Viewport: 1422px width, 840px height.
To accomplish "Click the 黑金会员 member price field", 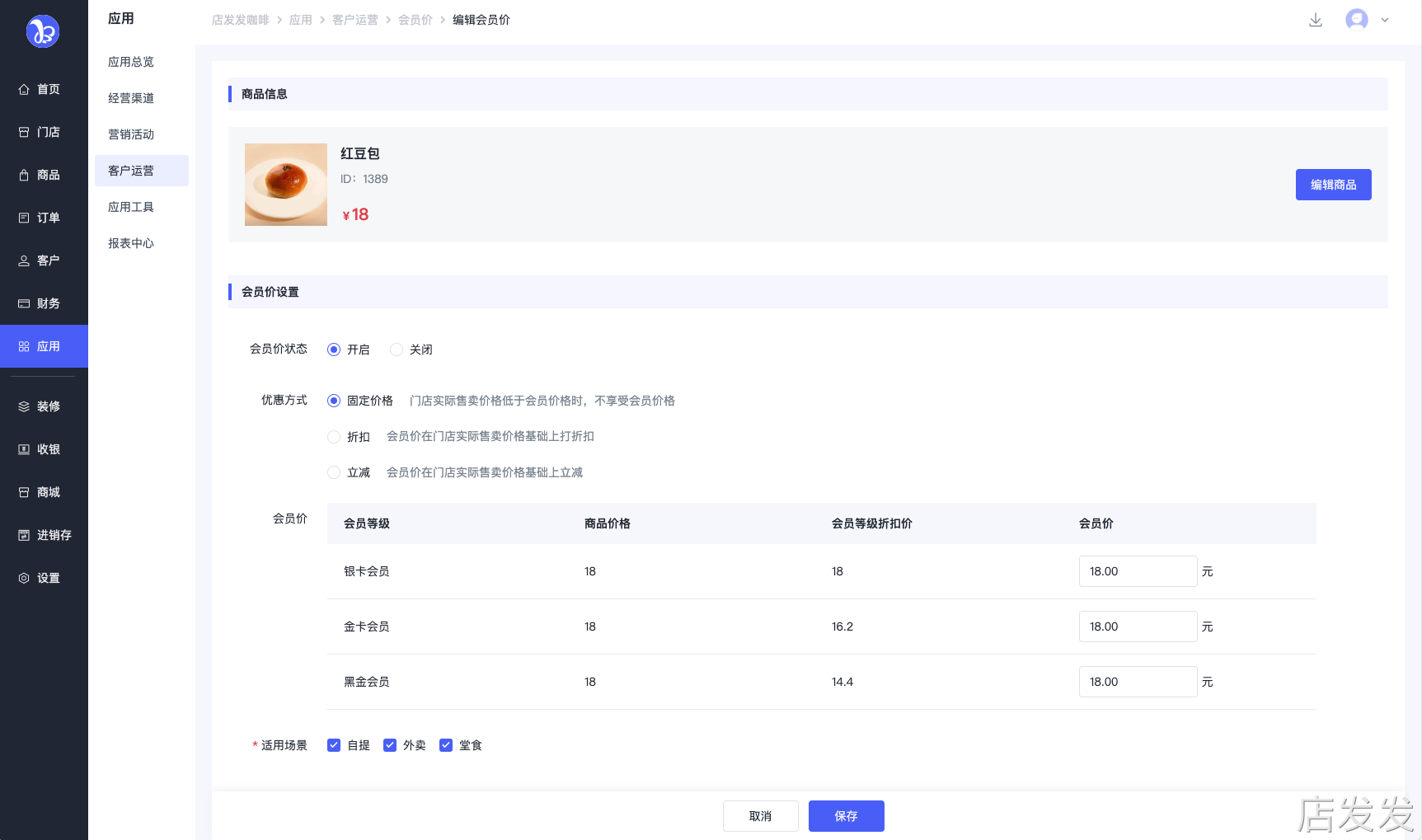I will tap(1138, 682).
